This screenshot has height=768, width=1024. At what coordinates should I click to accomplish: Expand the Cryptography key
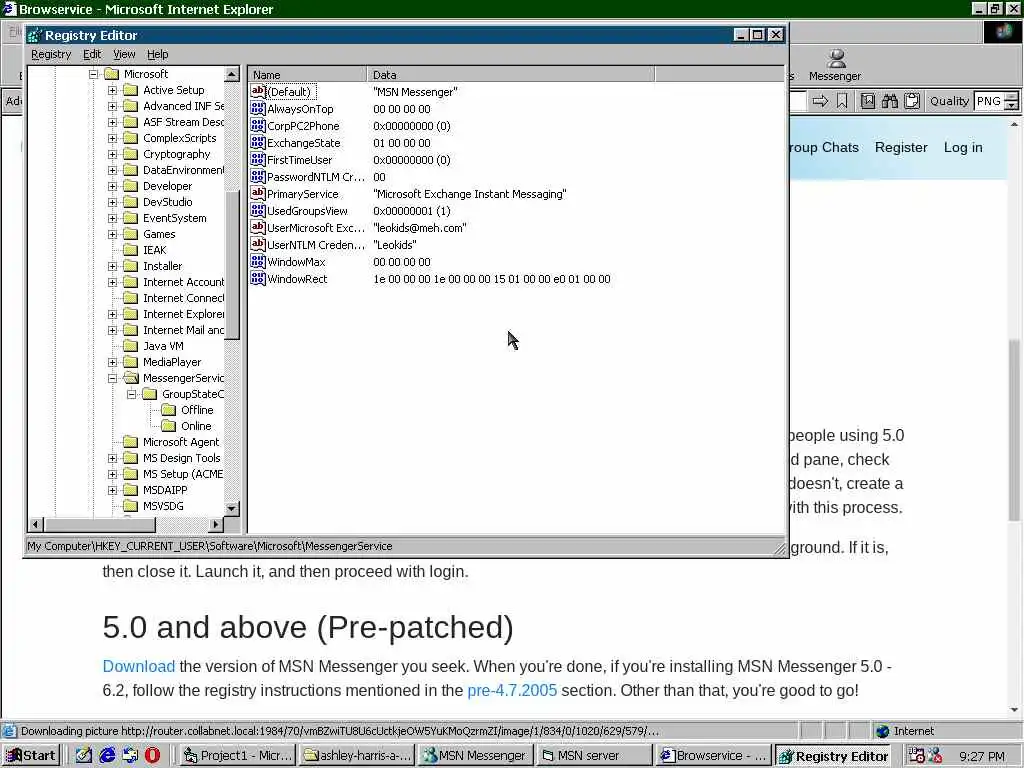[112, 154]
